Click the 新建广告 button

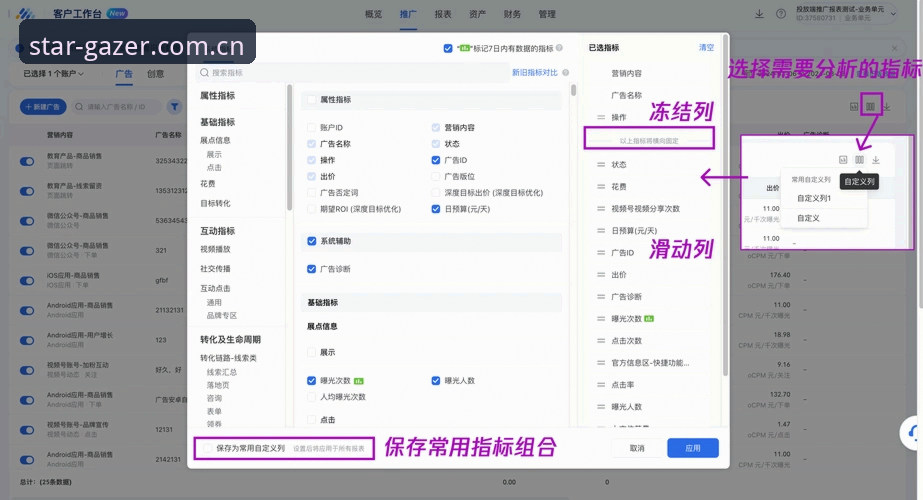click(43, 107)
